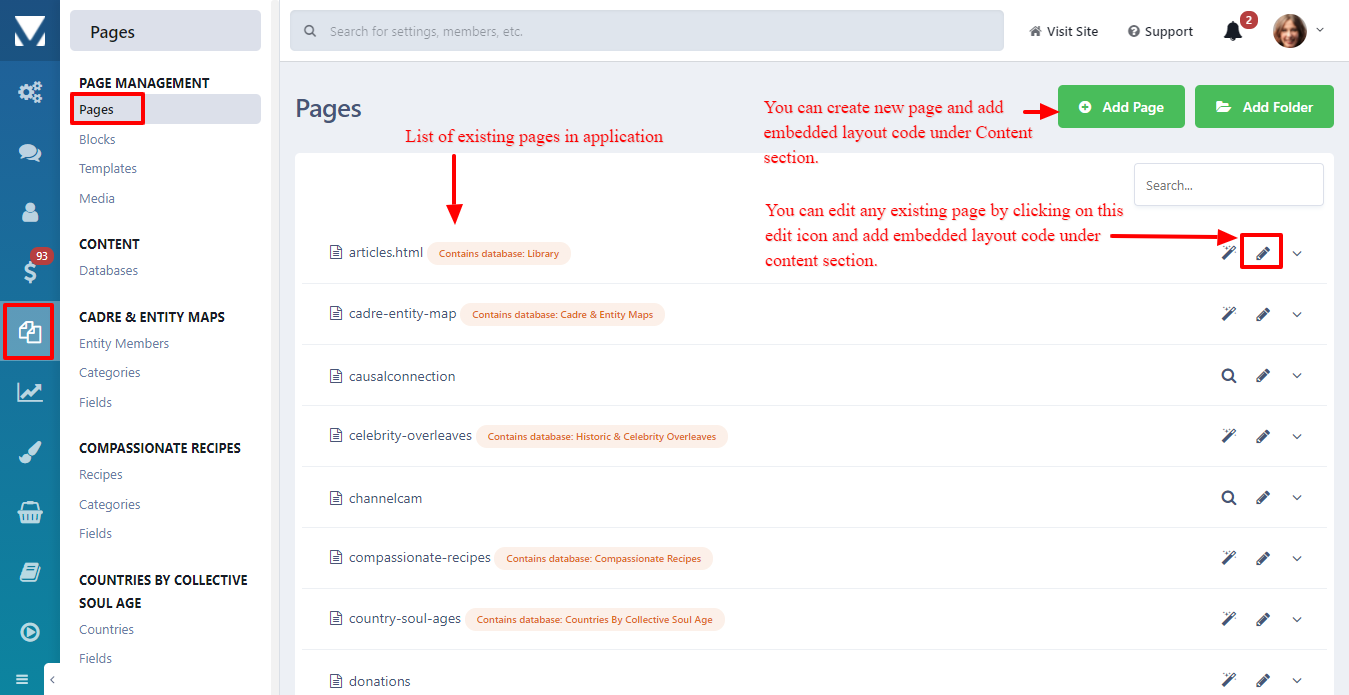Expand options dropdown for cadre-entity-map
Image resolution: width=1349 pixels, height=695 pixels.
(x=1297, y=315)
